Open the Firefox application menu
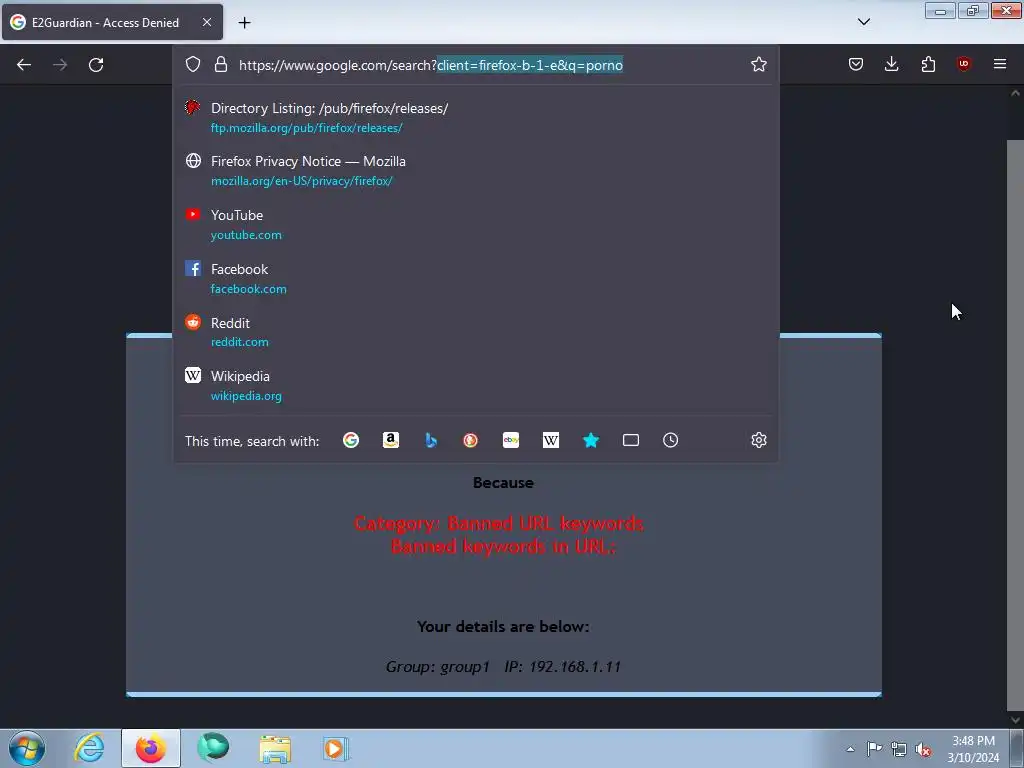Screen dimensions: 1024x768 click(x=1000, y=64)
